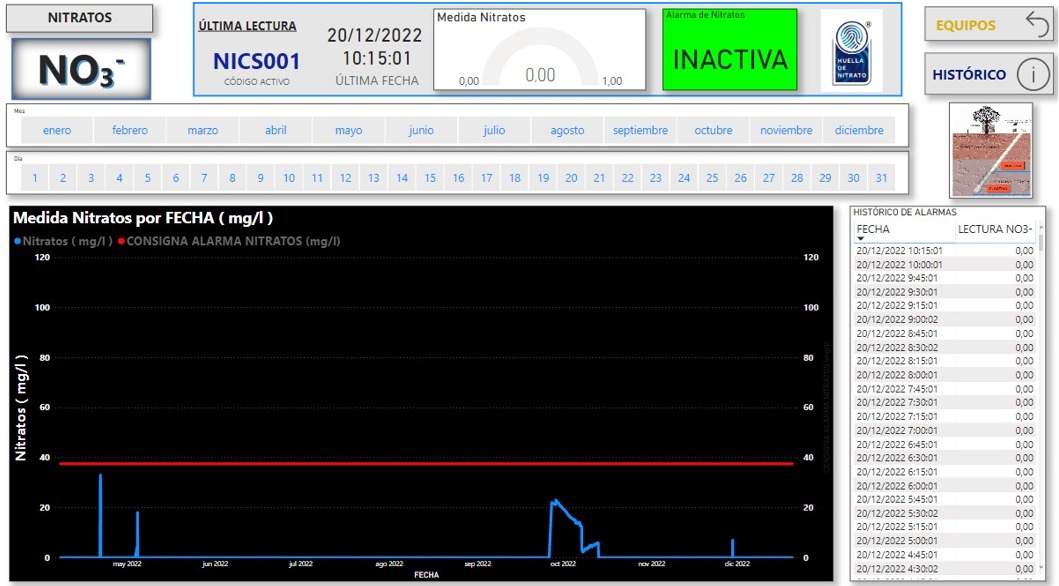
Task: Select row 20/12/2022 6:00:01 in table
Action: pyautogui.click(x=944, y=485)
